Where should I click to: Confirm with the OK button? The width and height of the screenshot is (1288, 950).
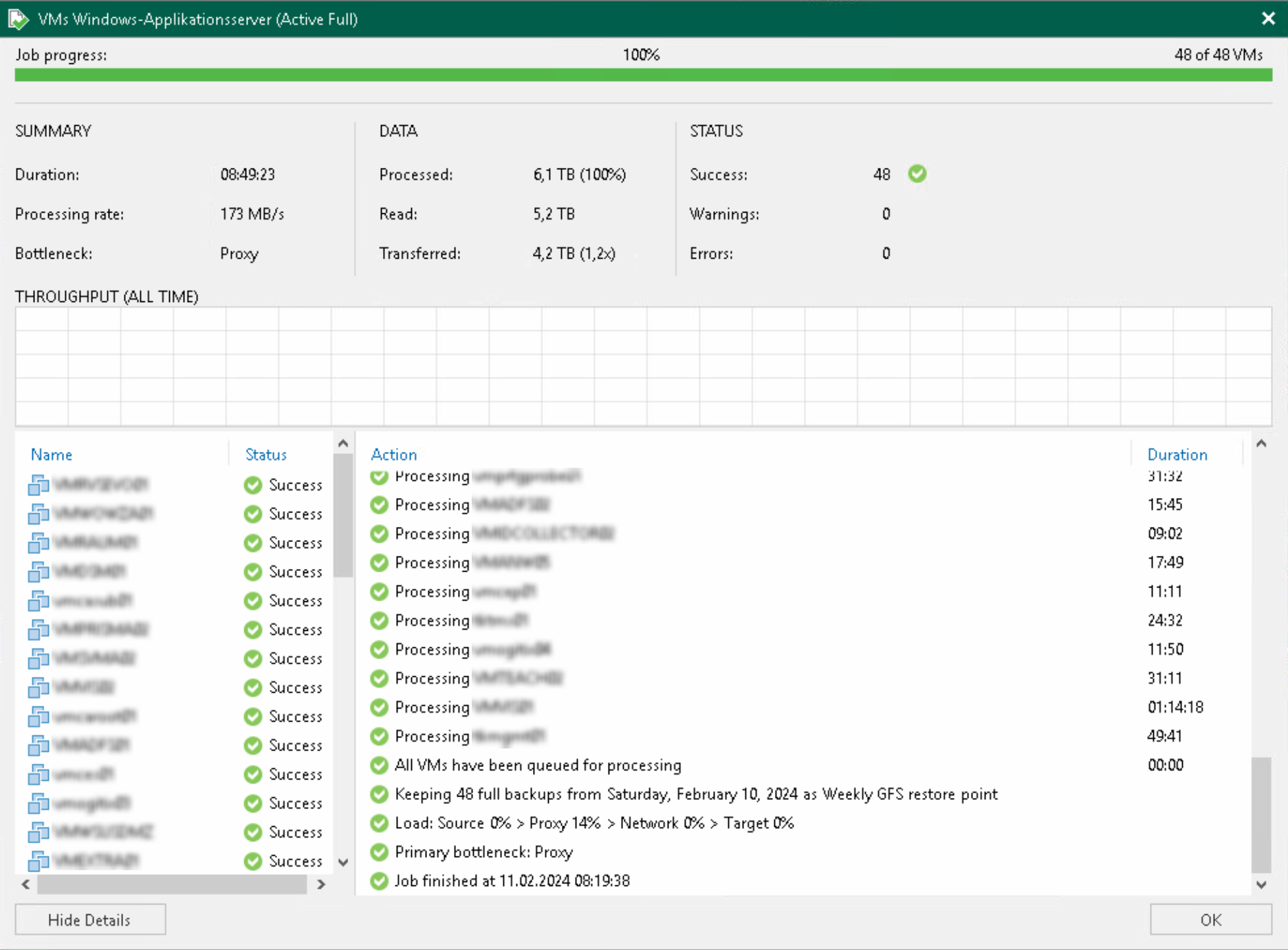tap(1210, 920)
